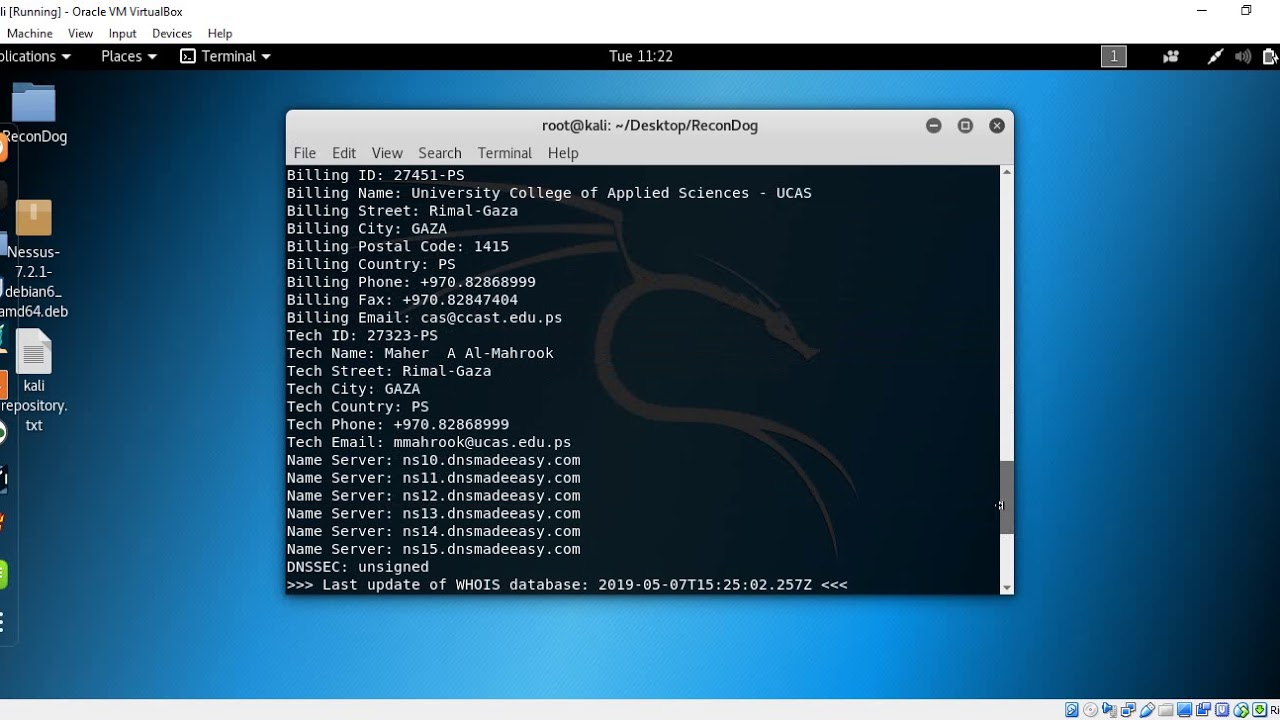Click the terminal scrollbar up arrow
Screen dimensions: 1280x720
coord(1007,172)
